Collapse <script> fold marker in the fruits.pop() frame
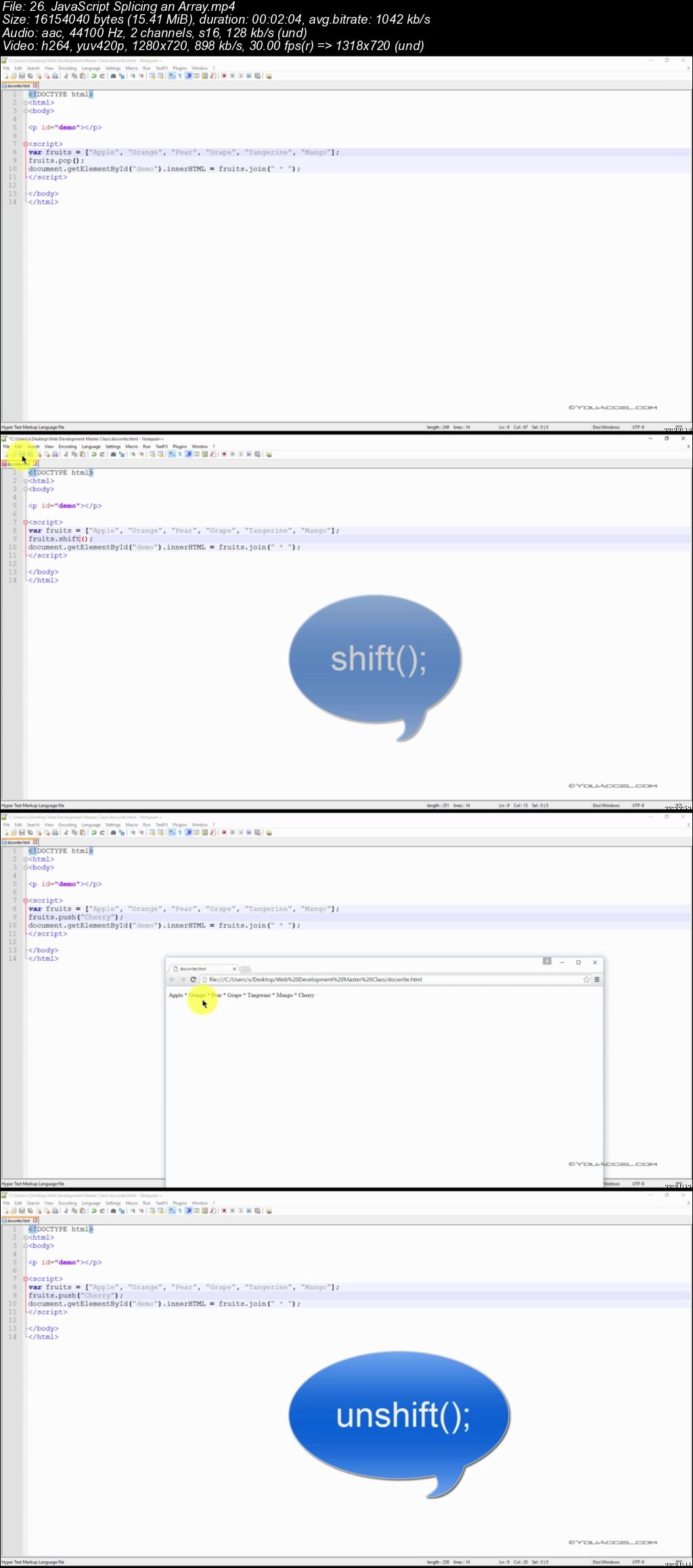This screenshot has height=1568, width=693. tap(25, 144)
